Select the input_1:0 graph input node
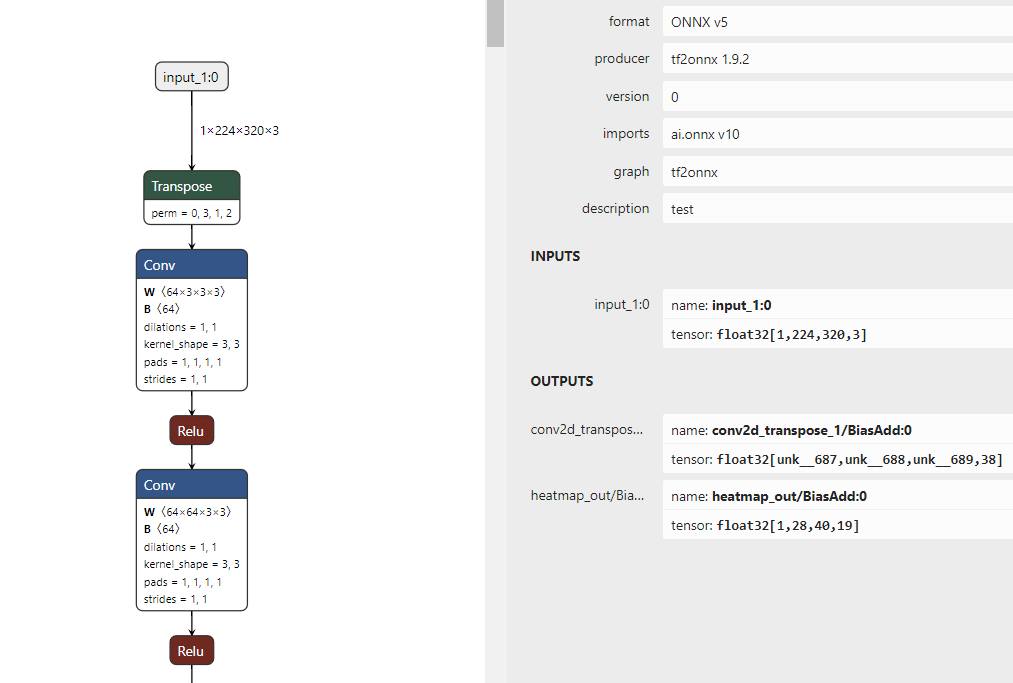Image resolution: width=1013 pixels, height=683 pixels. click(191, 77)
